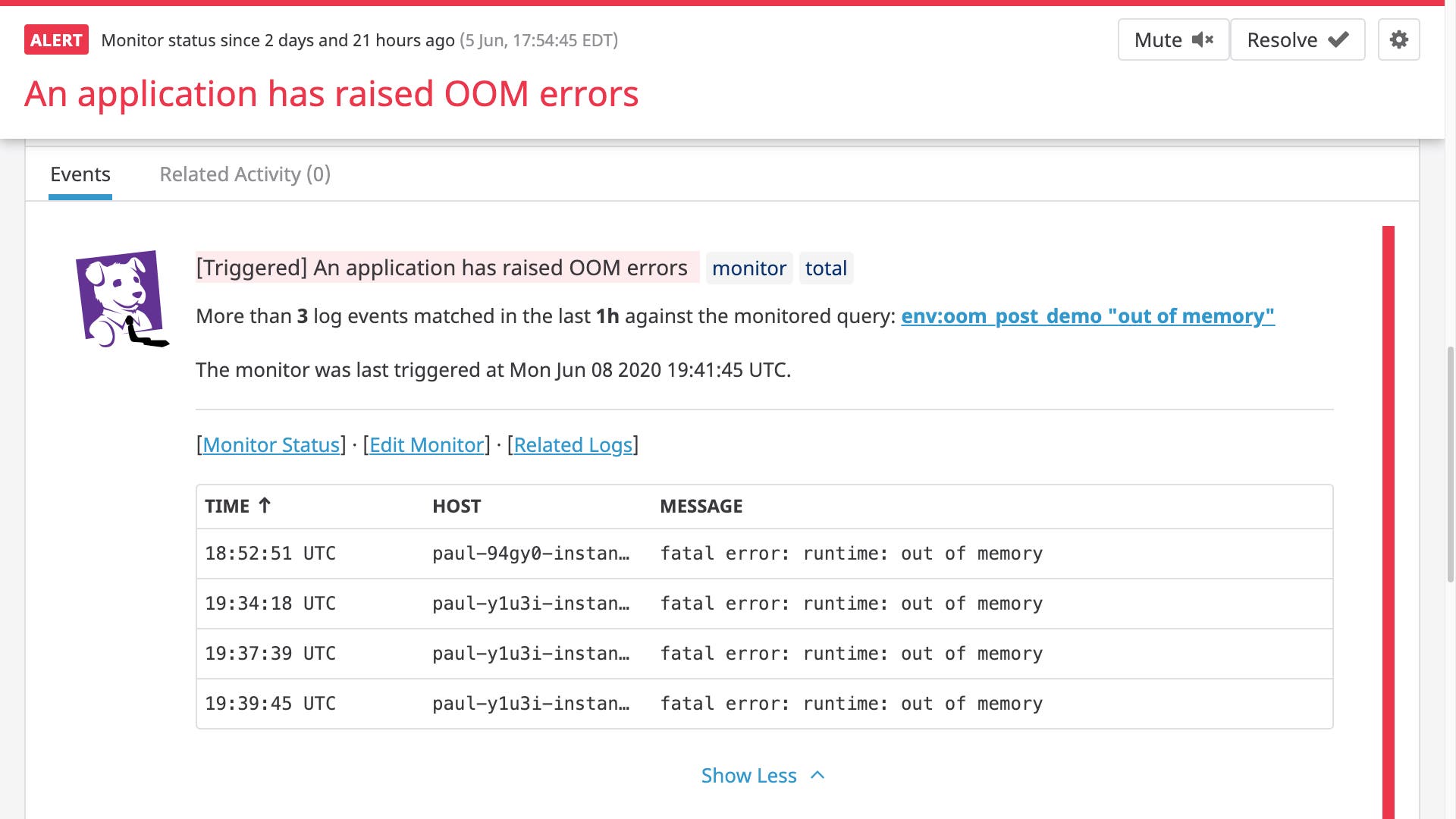Image resolution: width=1456 pixels, height=819 pixels.
Task: Mute the OOM errors alert
Action: [x=1173, y=39]
